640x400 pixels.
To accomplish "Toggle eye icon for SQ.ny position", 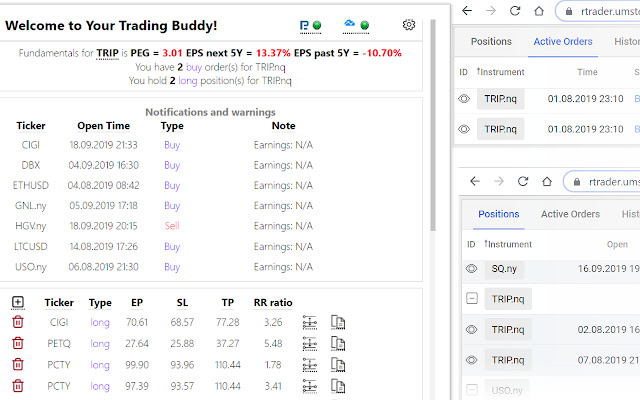I will 471,269.
